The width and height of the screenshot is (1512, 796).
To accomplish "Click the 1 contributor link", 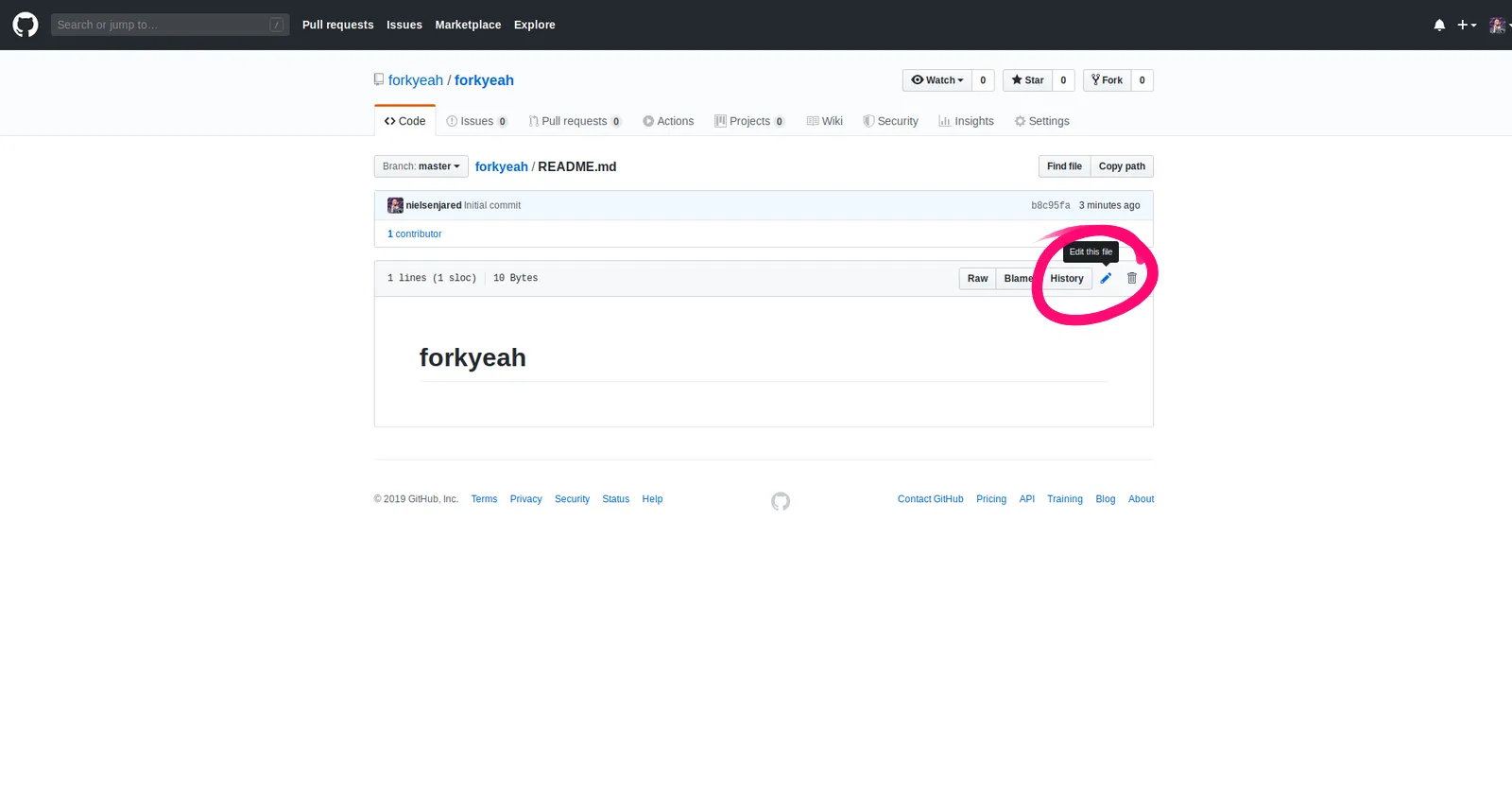I will coord(414,234).
